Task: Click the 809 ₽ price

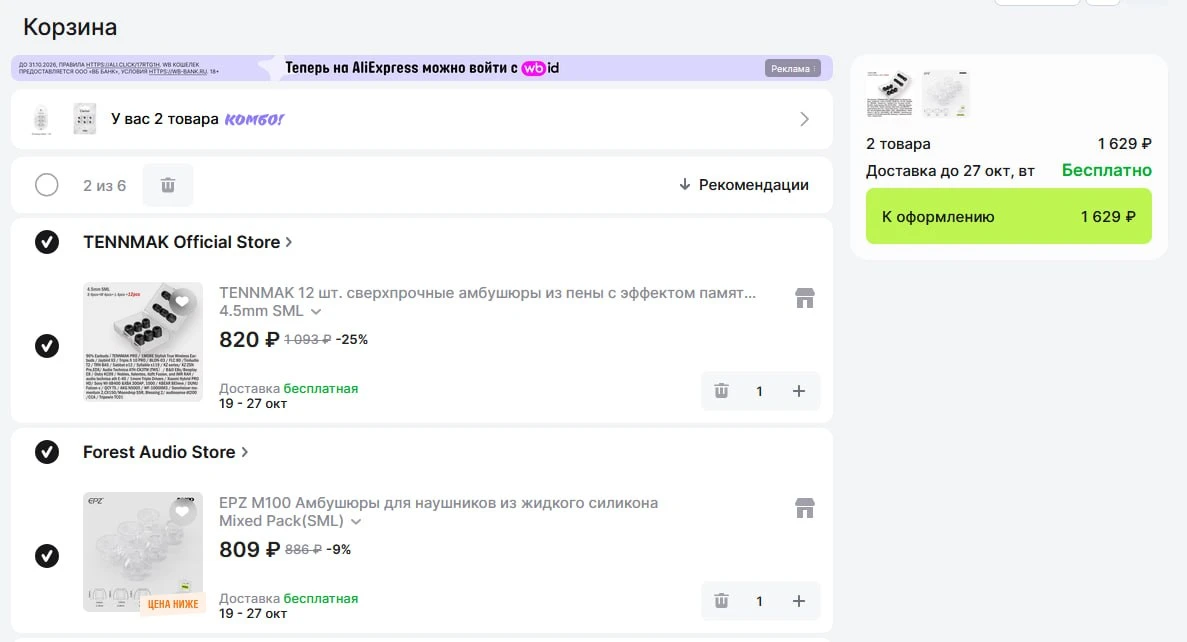Action: point(249,550)
